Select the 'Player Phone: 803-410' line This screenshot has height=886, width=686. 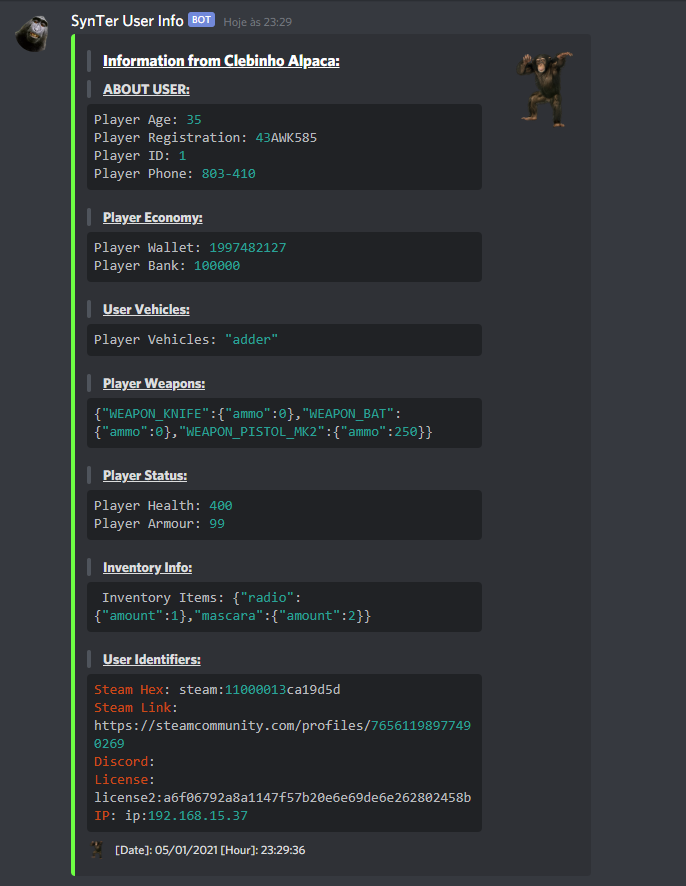175,174
